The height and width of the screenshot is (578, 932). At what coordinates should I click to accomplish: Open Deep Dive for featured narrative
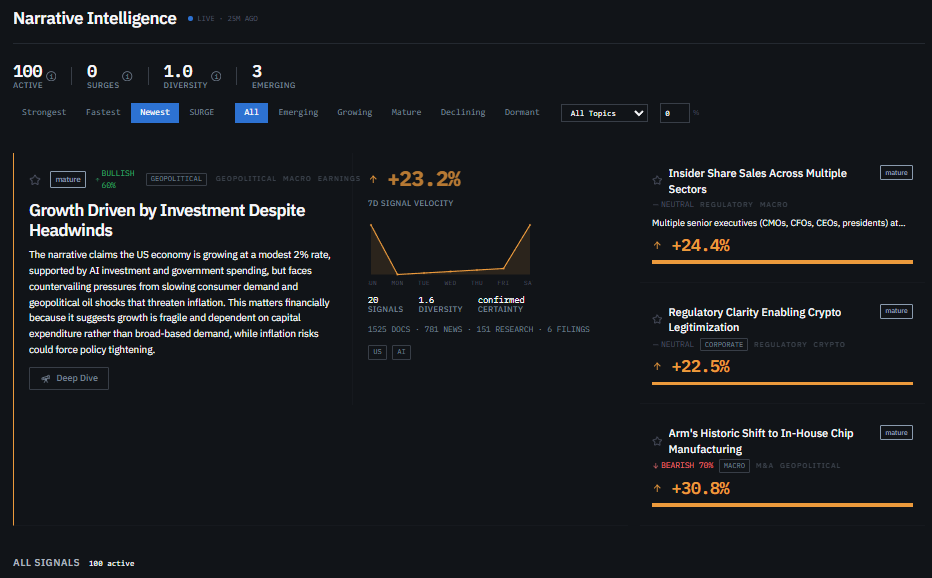pos(69,378)
